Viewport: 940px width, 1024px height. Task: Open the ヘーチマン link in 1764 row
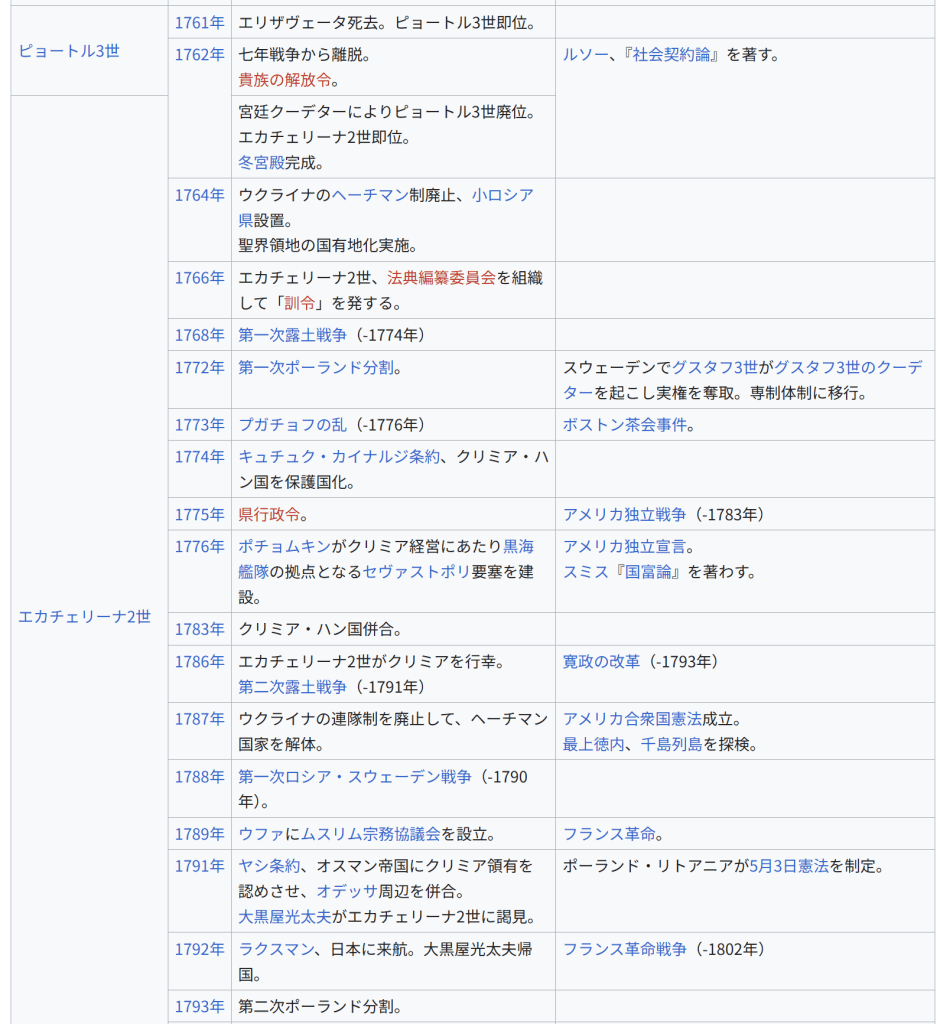click(369, 195)
